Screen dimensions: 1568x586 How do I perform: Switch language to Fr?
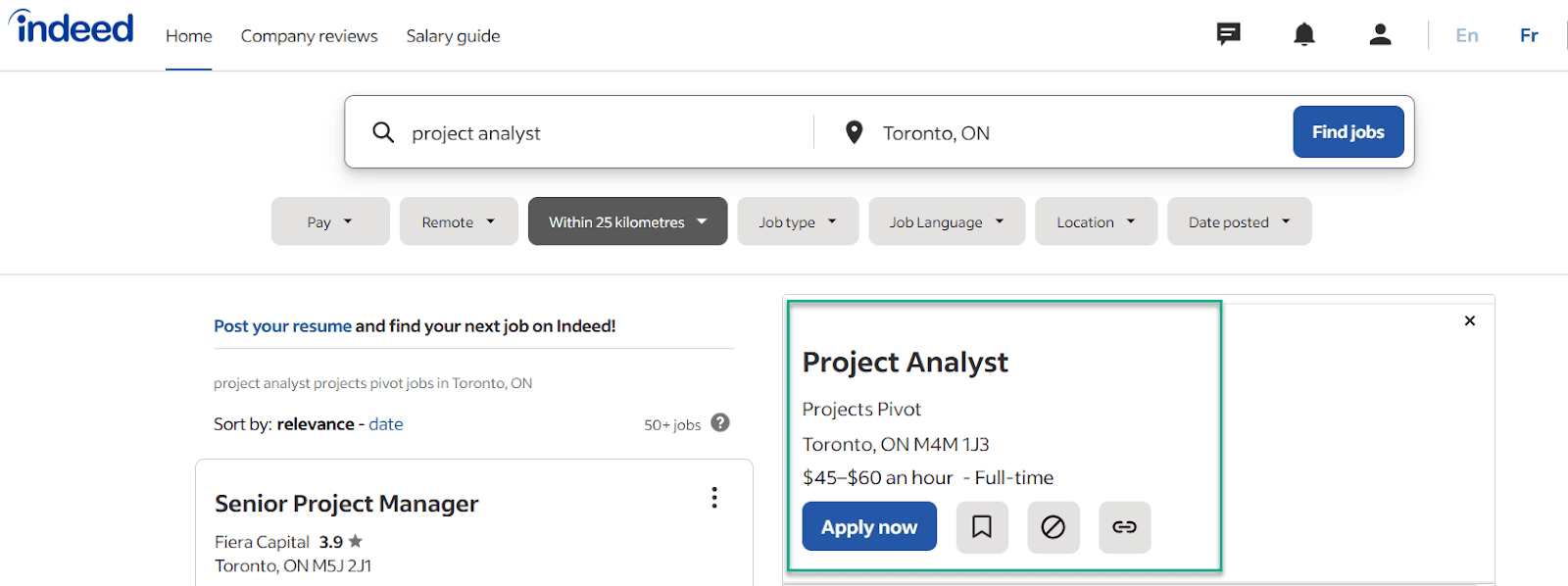[1529, 35]
